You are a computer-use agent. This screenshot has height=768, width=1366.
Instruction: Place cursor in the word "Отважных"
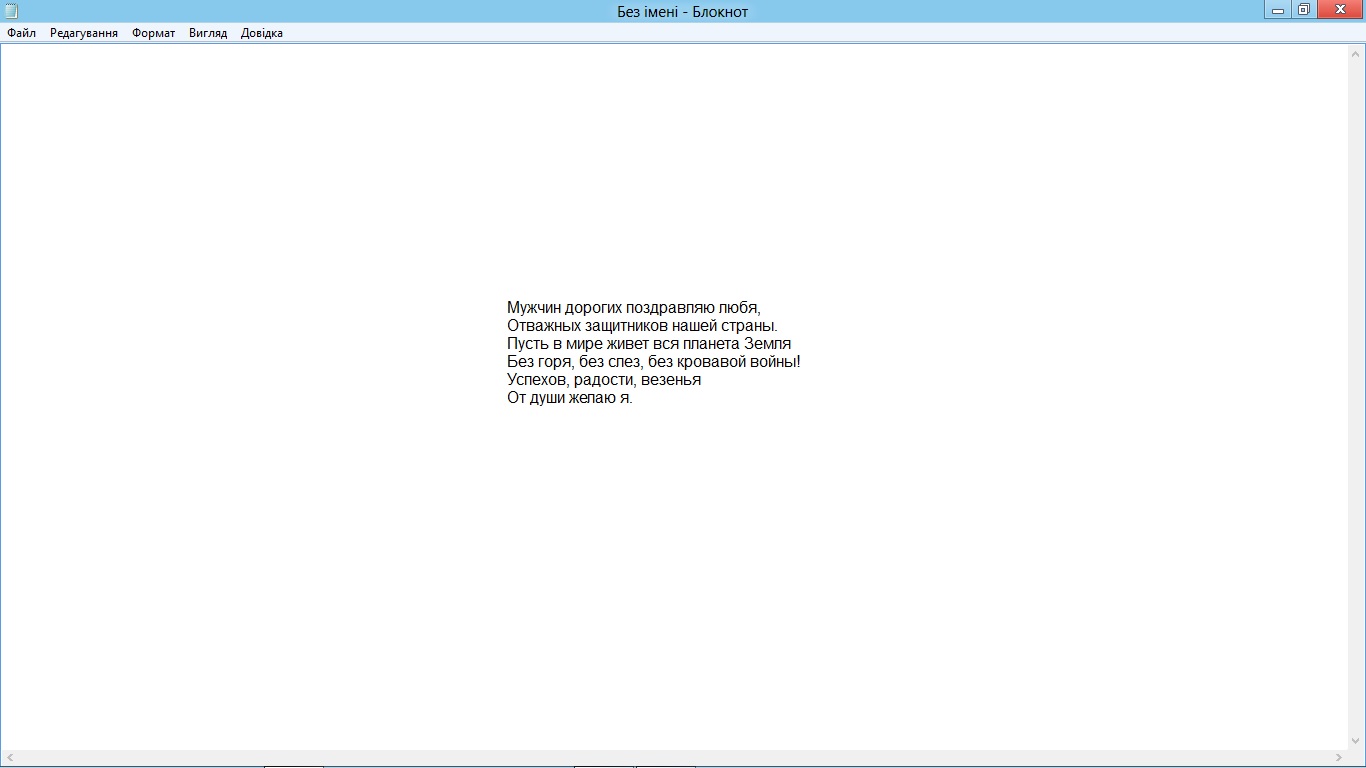[541, 326]
